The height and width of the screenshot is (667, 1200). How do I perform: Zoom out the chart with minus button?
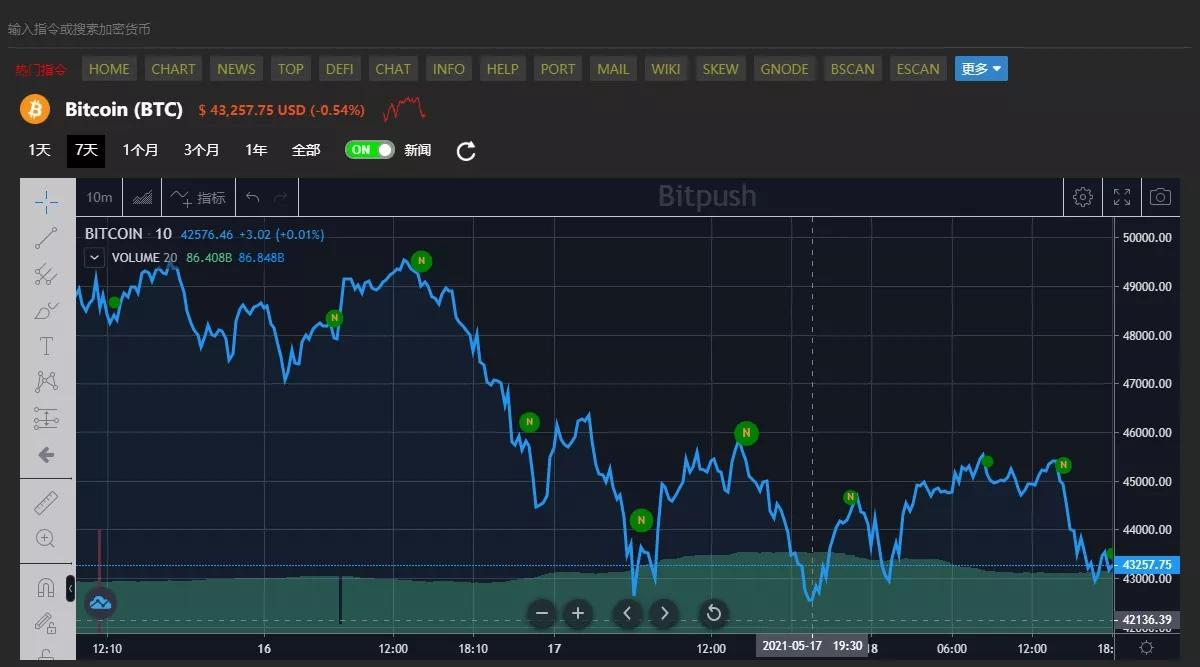tap(542, 613)
